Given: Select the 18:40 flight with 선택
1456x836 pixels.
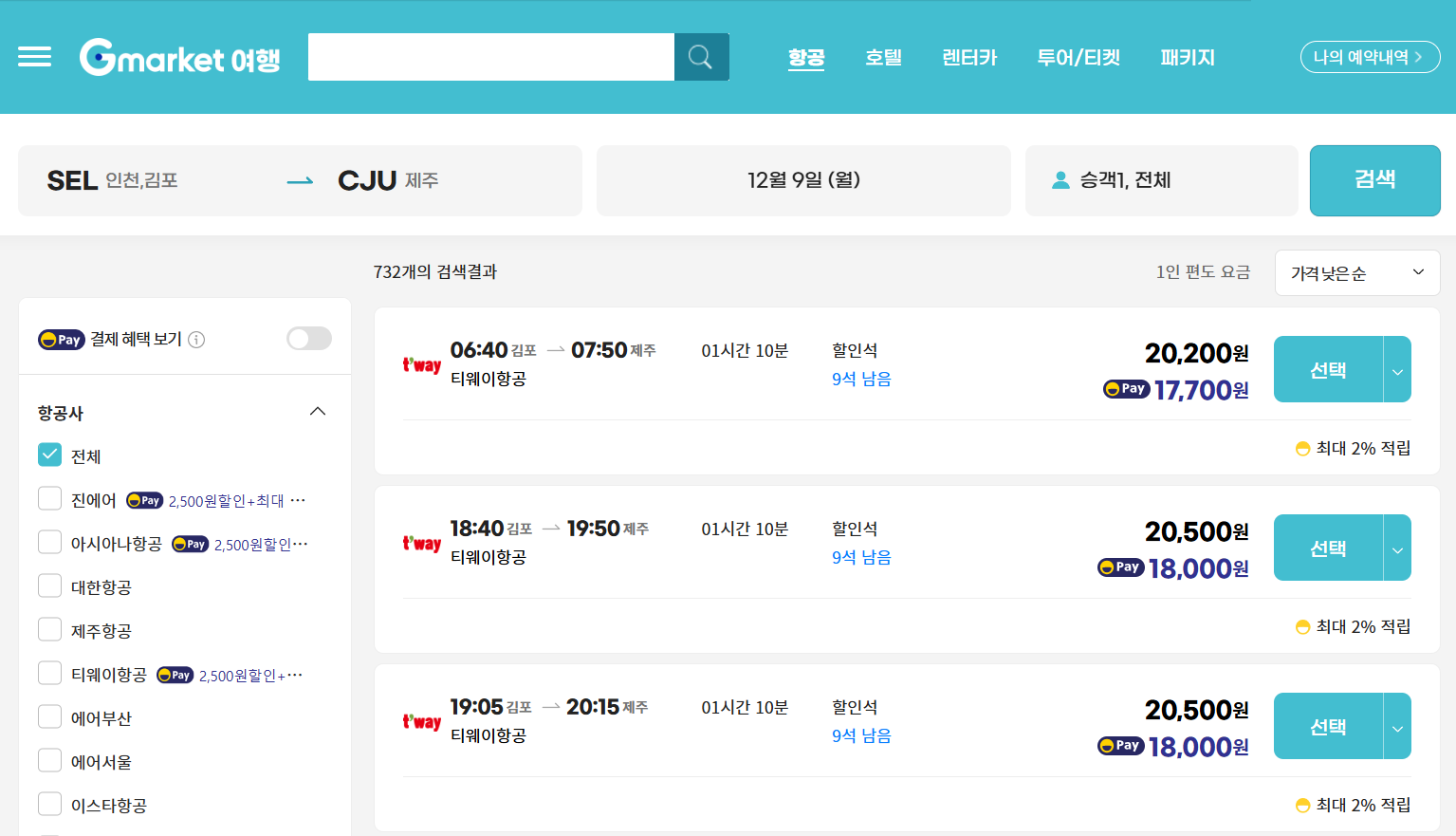Looking at the screenshot, I should click(1328, 548).
